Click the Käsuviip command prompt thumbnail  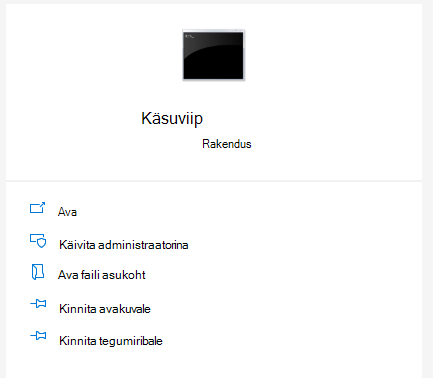tap(213, 55)
